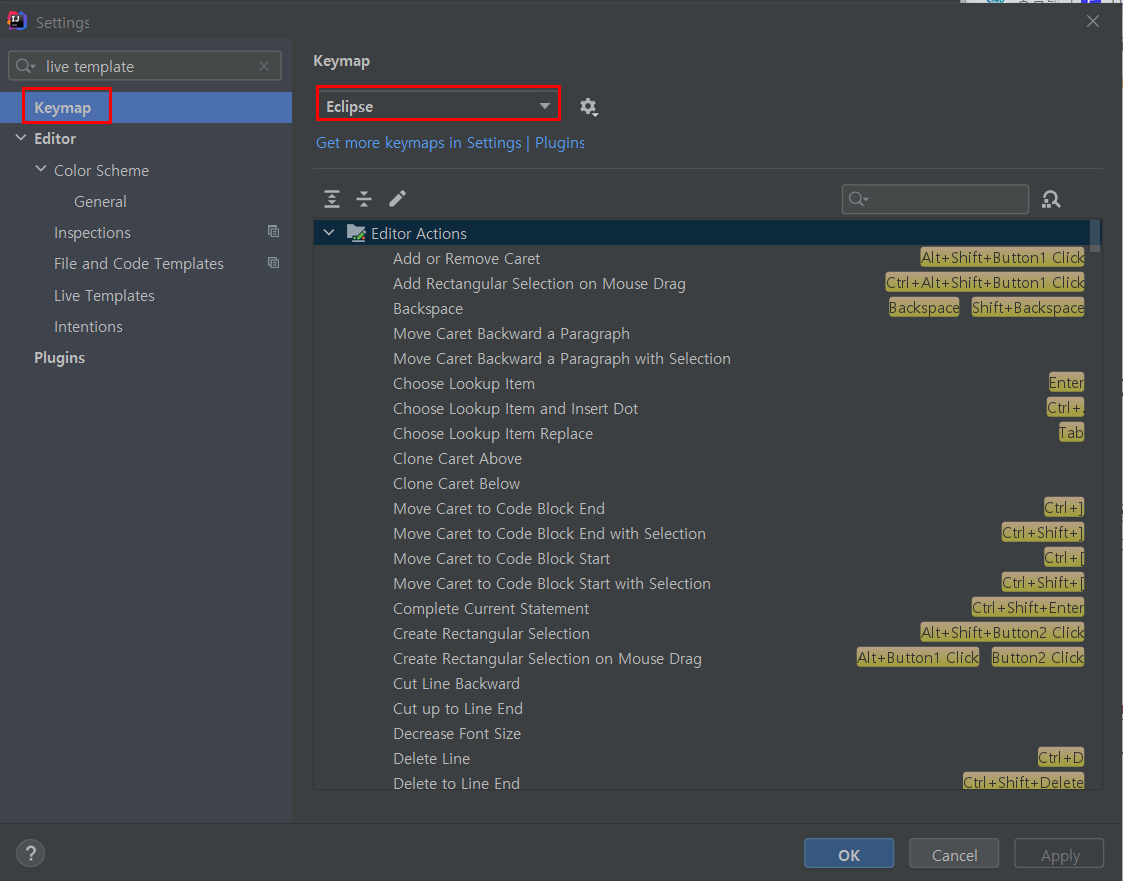Click the Collapse All icon in keymap toolbar

pyautogui.click(x=364, y=199)
